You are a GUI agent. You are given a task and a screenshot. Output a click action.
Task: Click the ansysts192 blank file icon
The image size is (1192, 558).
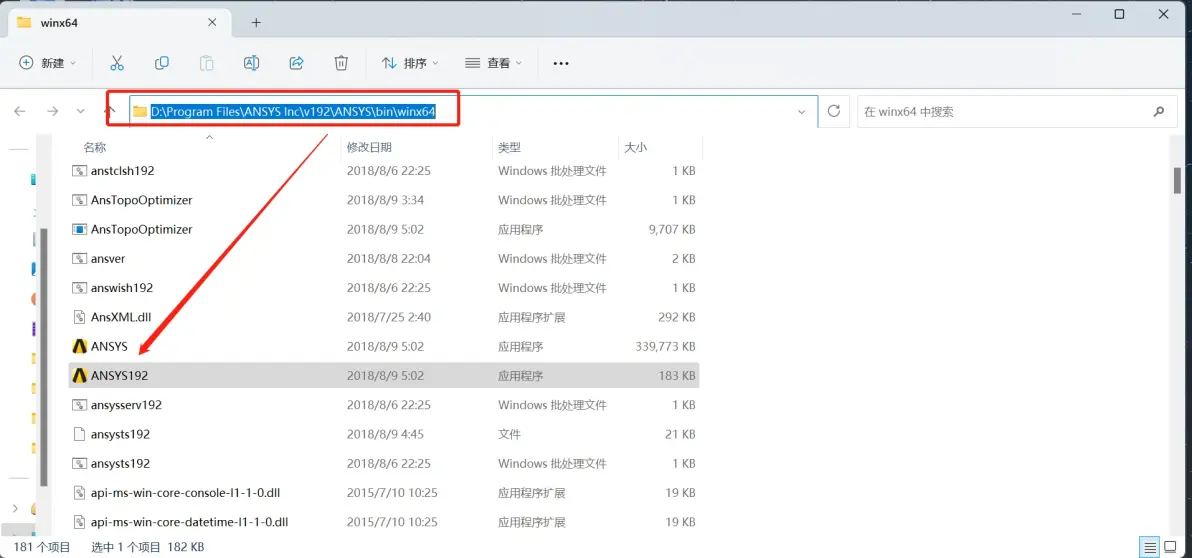[x=80, y=434]
